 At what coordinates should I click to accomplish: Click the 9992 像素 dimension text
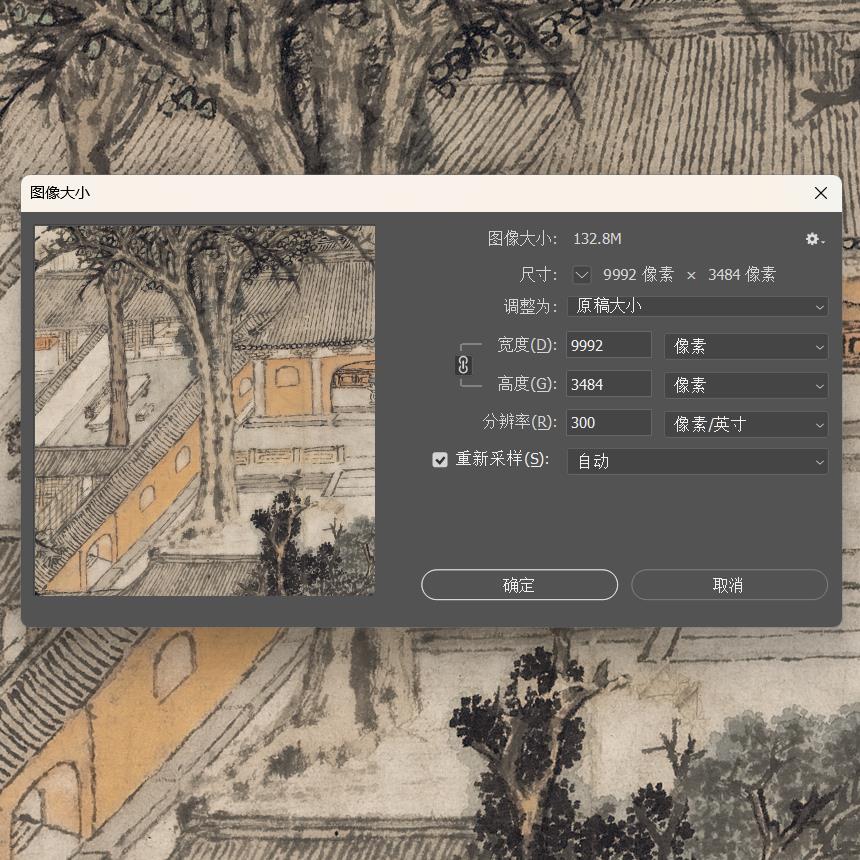pyautogui.click(x=638, y=274)
